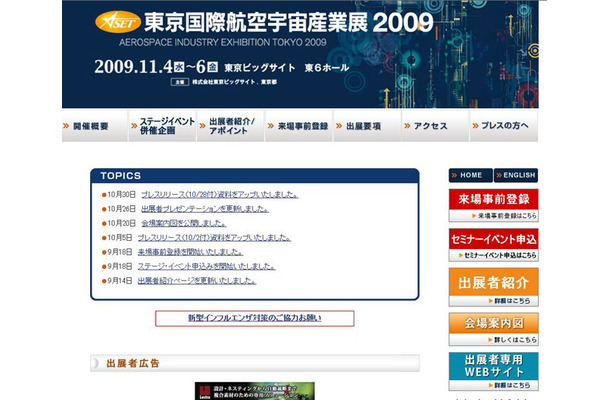Viewport: 610px width, 400px height.
Task: Open 新型インフルエンザ対策 cooperation request link
Action: point(255,318)
